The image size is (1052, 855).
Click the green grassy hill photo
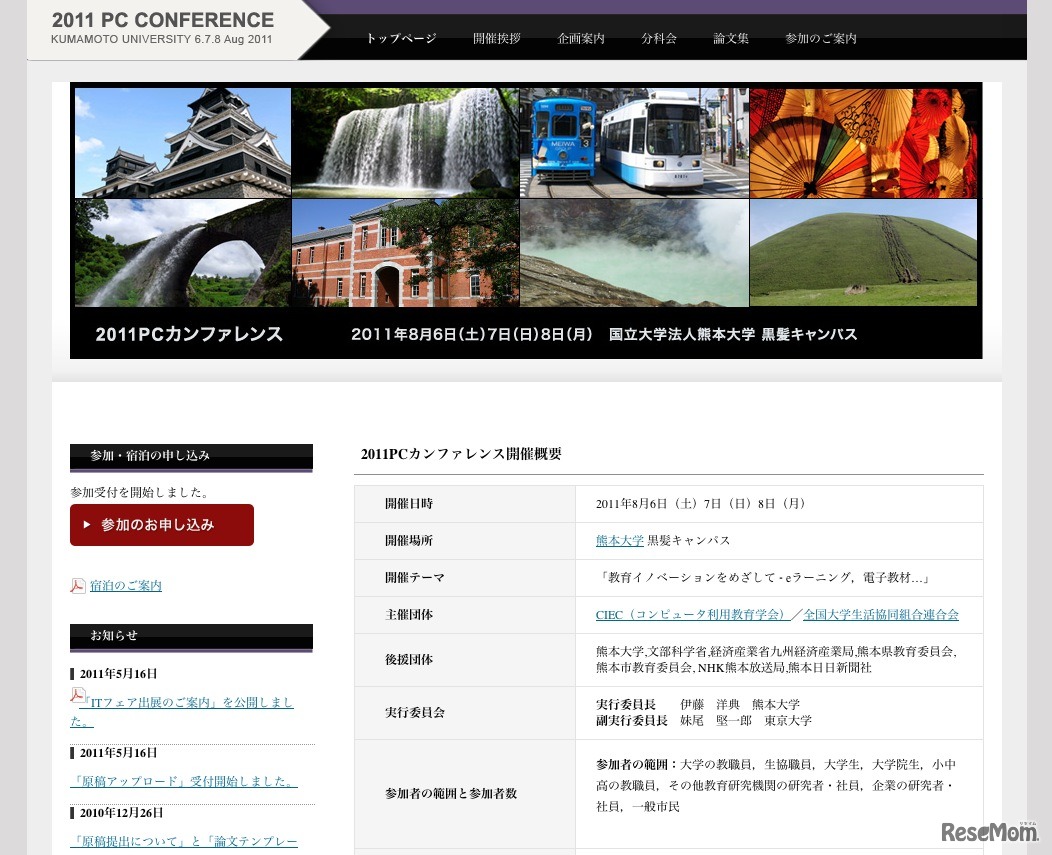[x=863, y=252]
